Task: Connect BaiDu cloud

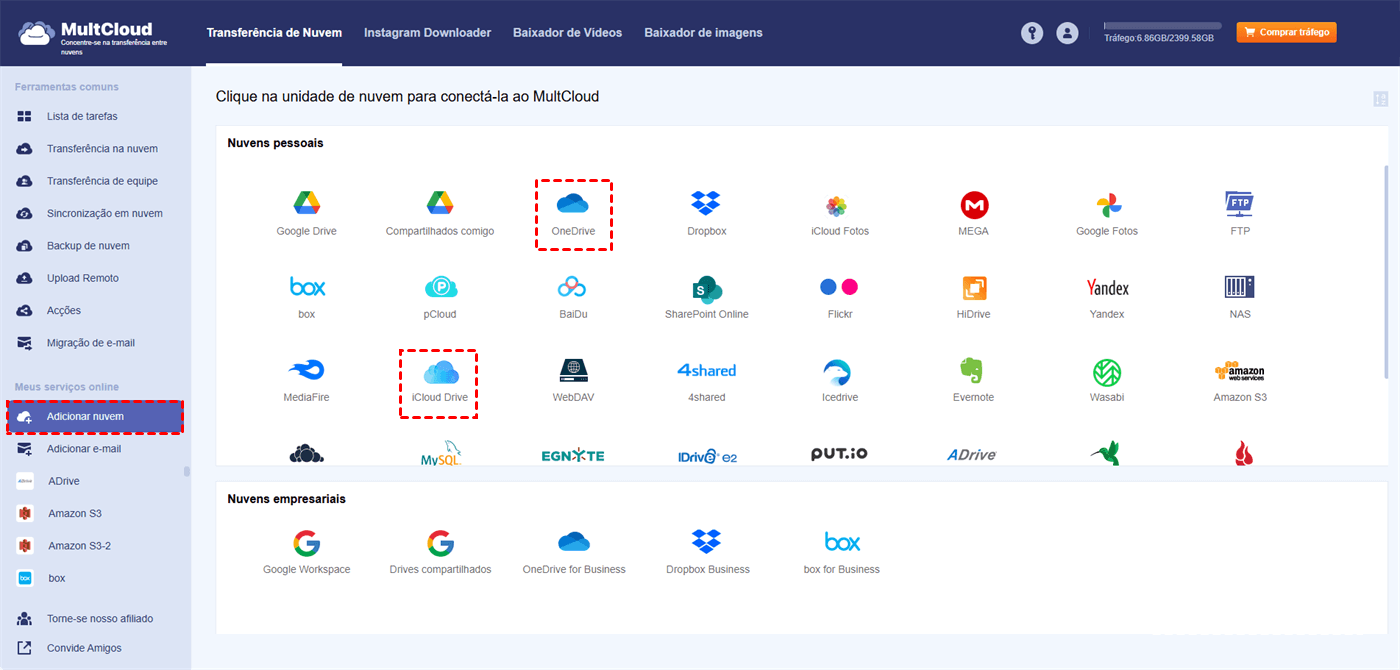Action: [573, 297]
